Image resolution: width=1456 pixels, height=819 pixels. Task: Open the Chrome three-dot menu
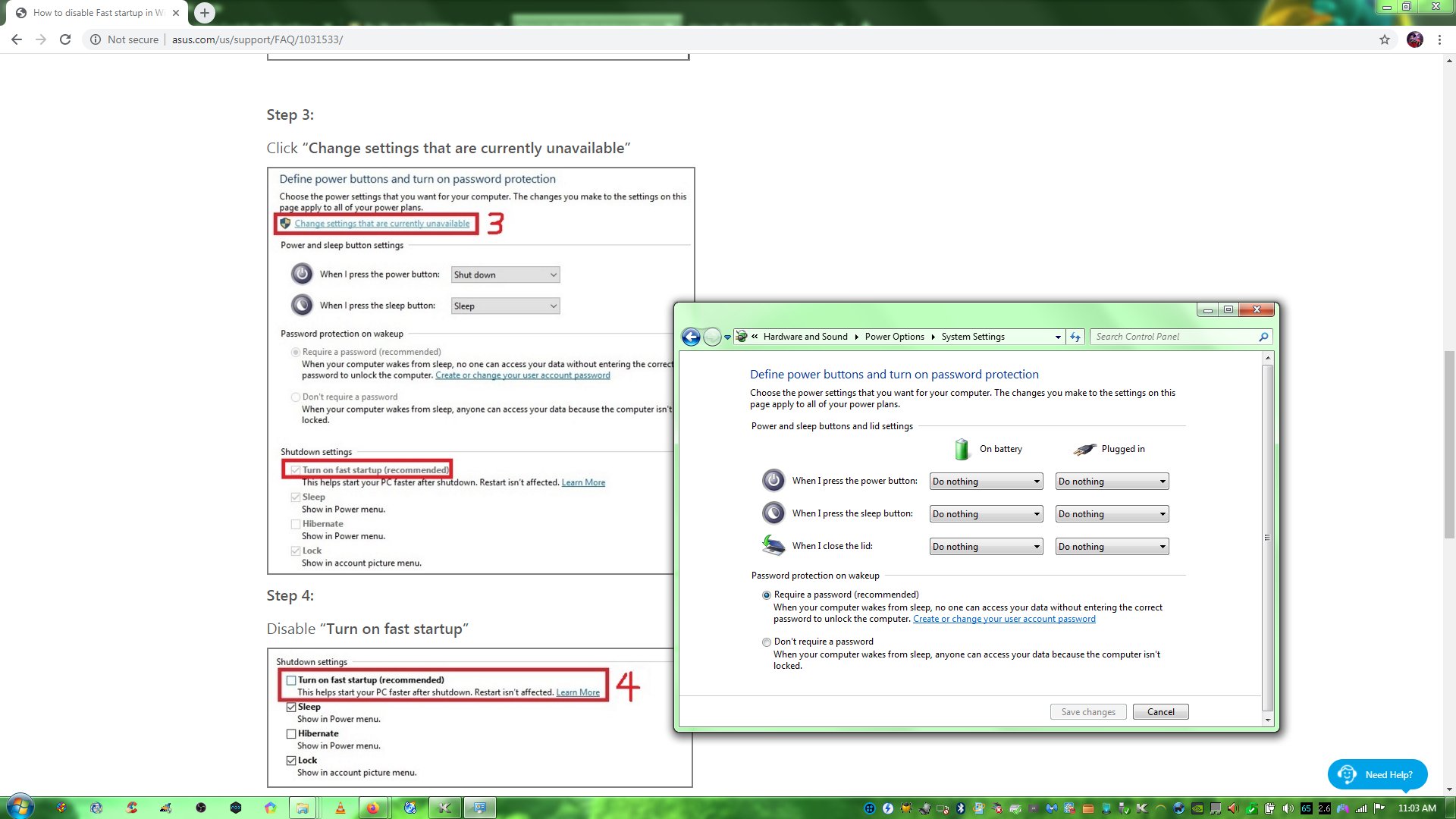[x=1439, y=39]
